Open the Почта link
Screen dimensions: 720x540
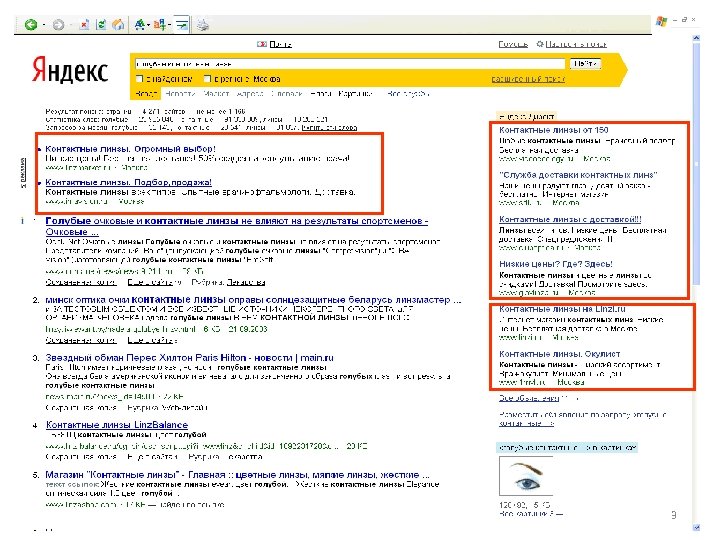click(x=280, y=44)
